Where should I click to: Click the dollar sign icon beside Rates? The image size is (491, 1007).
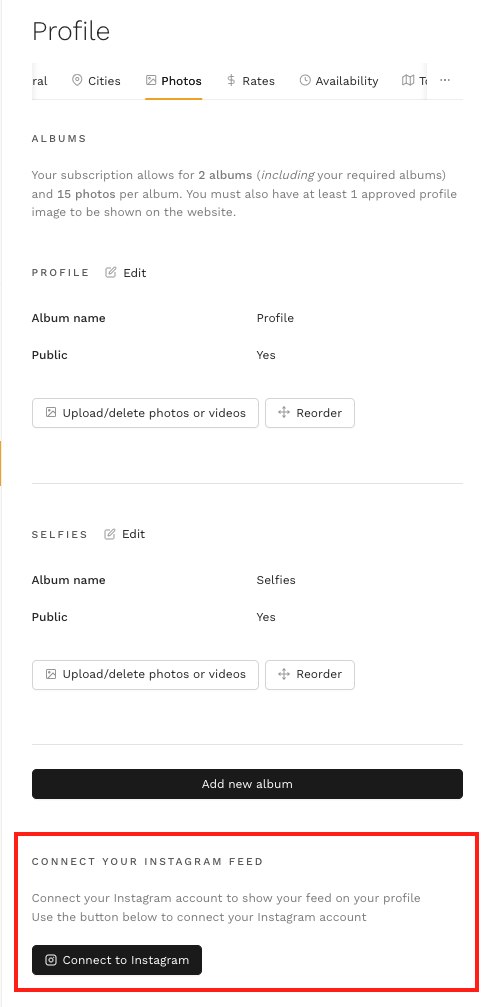pyautogui.click(x=231, y=80)
